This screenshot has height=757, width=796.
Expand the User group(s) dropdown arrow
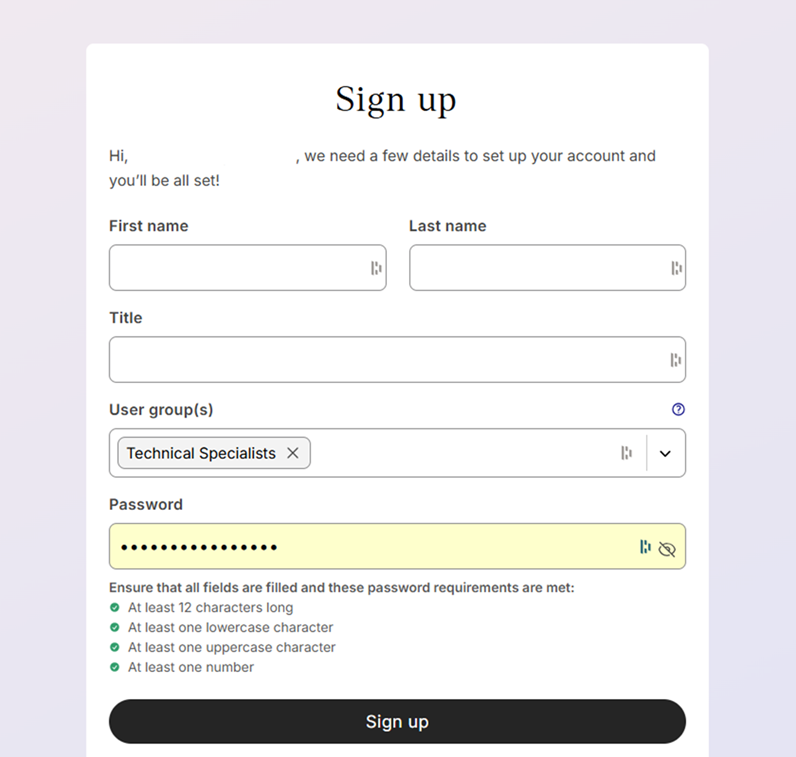click(x=665, y=453)
